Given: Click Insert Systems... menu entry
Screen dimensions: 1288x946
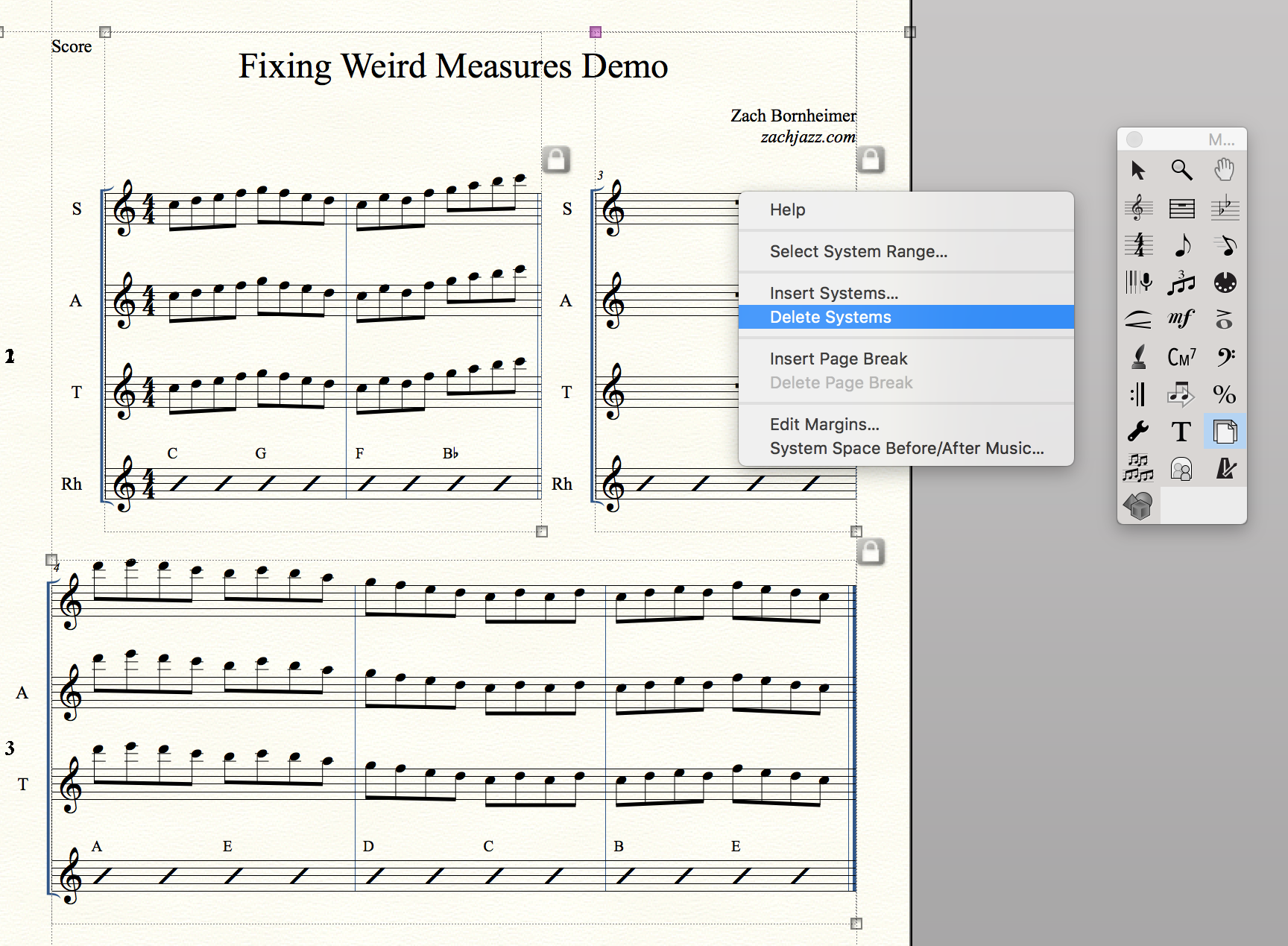Looking at the screenshot, I should [x=834, y=294].
